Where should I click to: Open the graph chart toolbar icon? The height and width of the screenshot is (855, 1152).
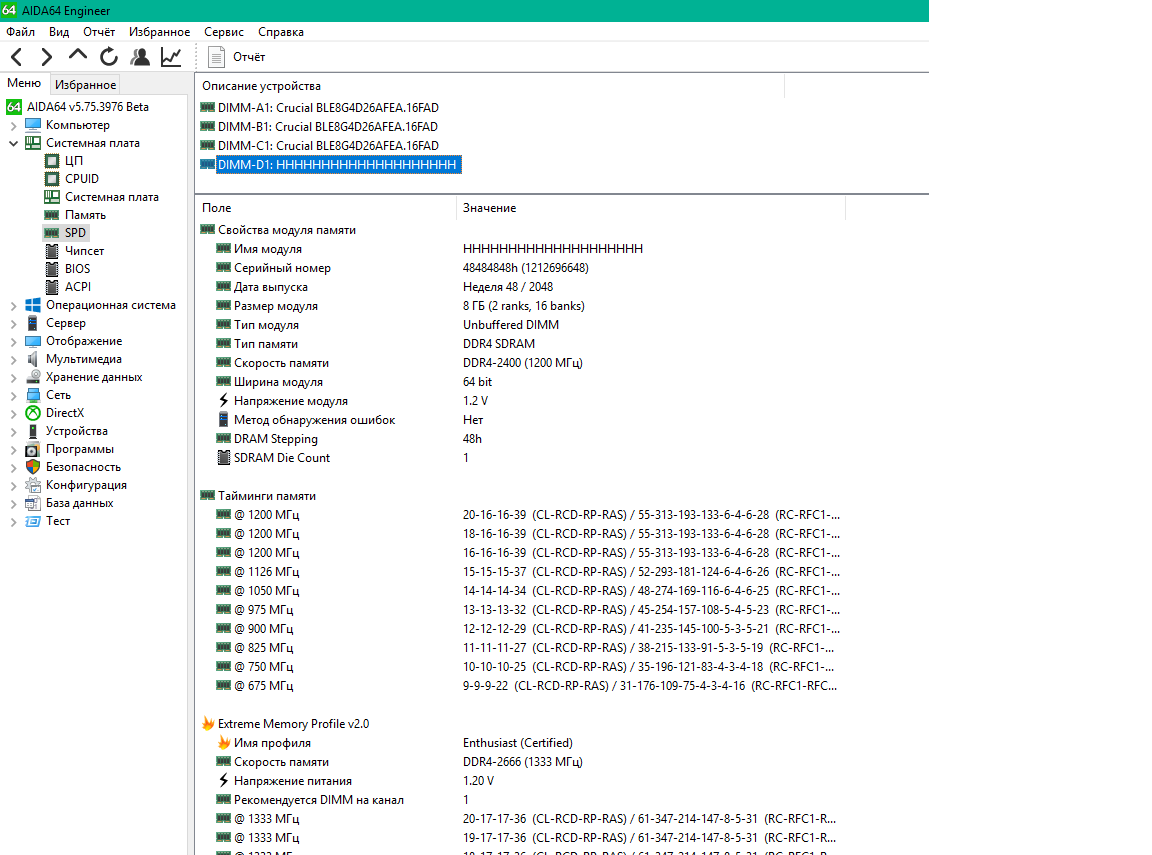(171, 57)
